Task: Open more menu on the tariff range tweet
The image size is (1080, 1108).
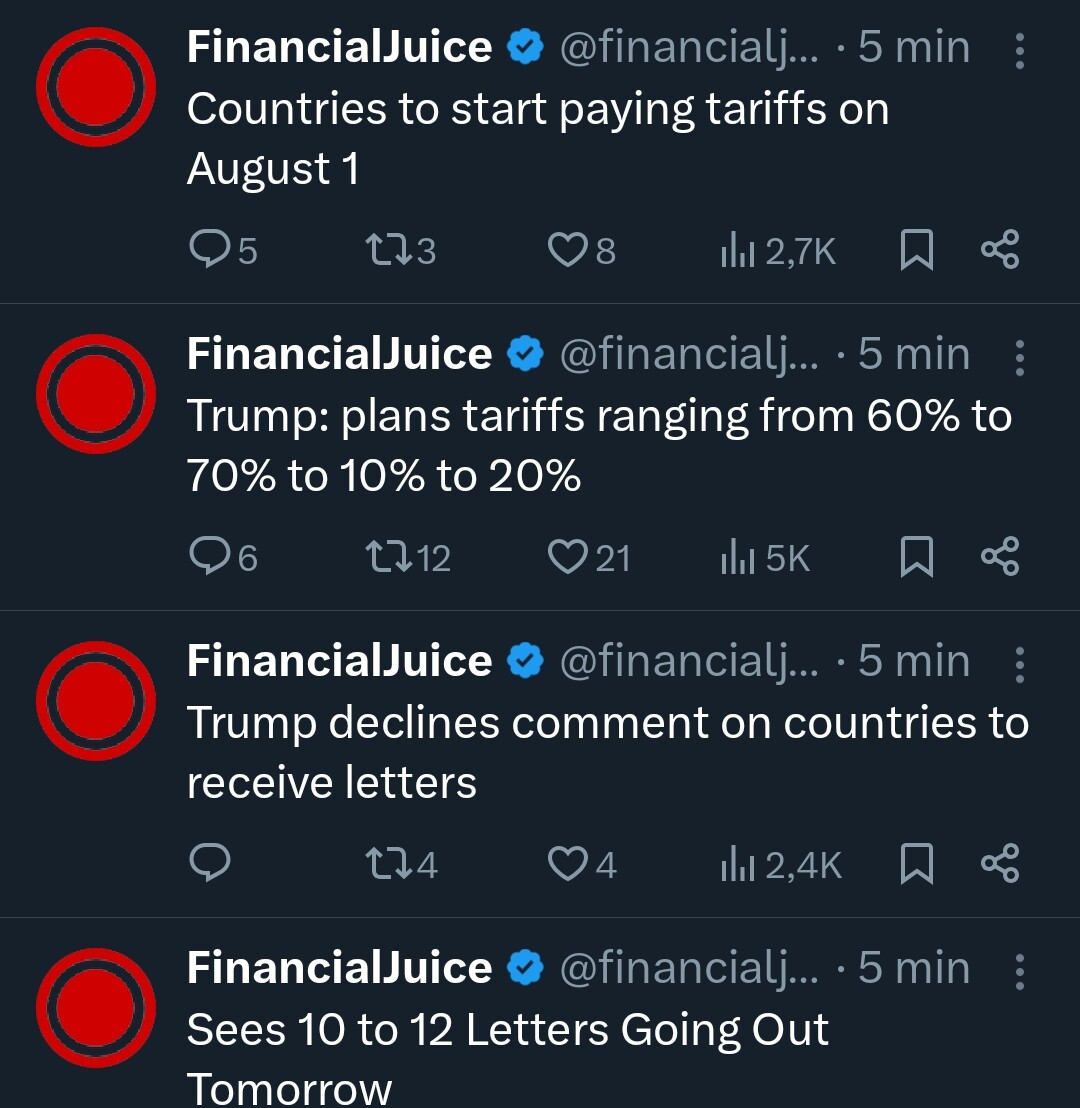Action: click(1019, 357)
